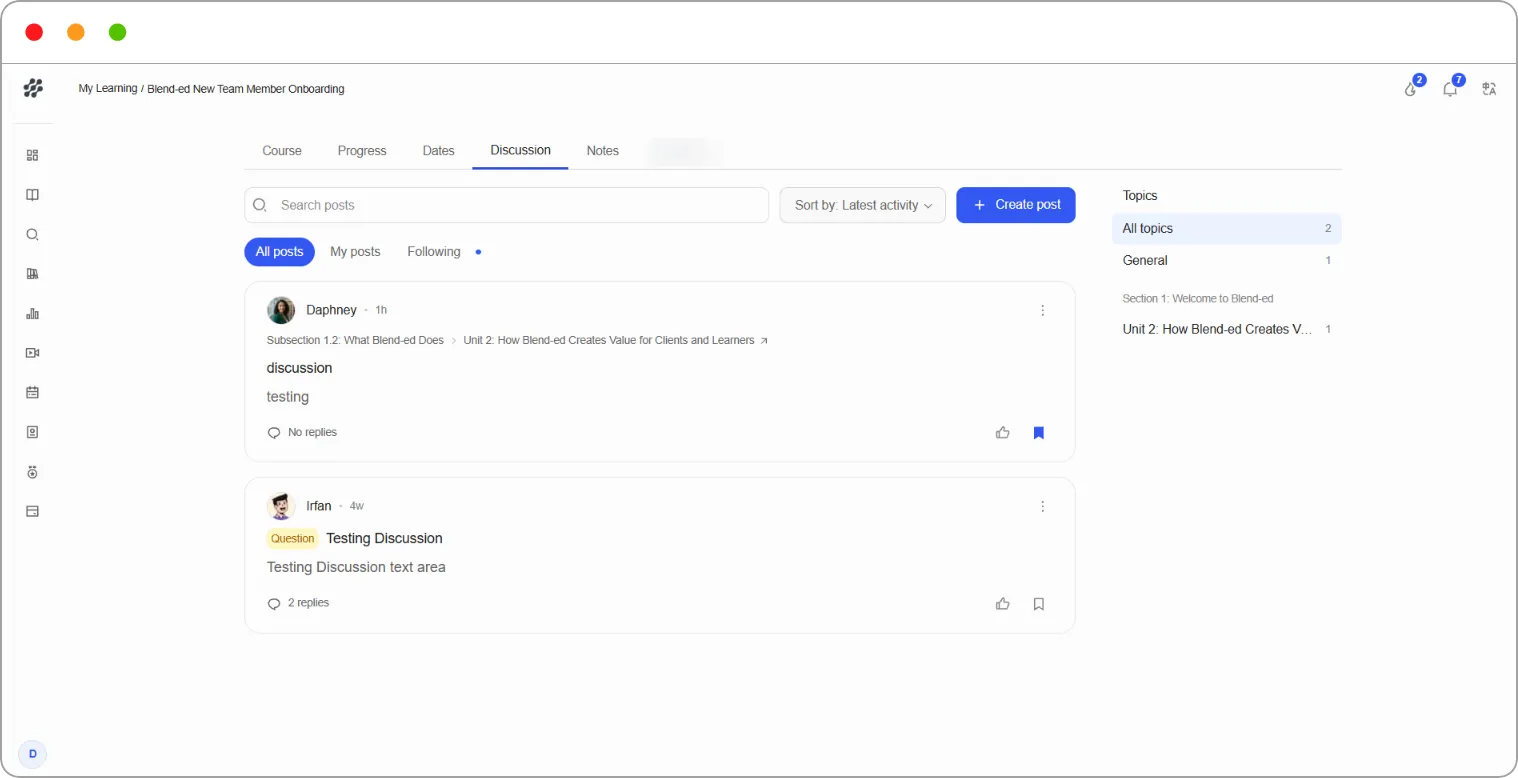Open the streak flame icon with badge 2
This screenshot has width=1518, height=778.
[1411, 89]
